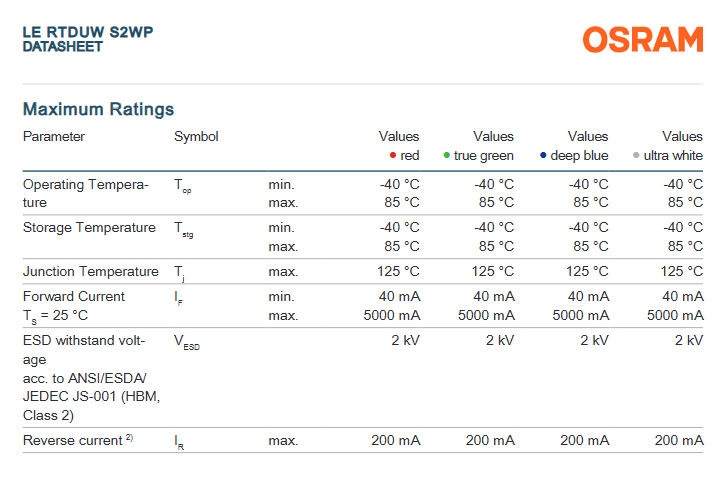Viewport: 716px width, 496px height.
Task: Click the Junction Temperature parameter label
Action: coord(91,271)
